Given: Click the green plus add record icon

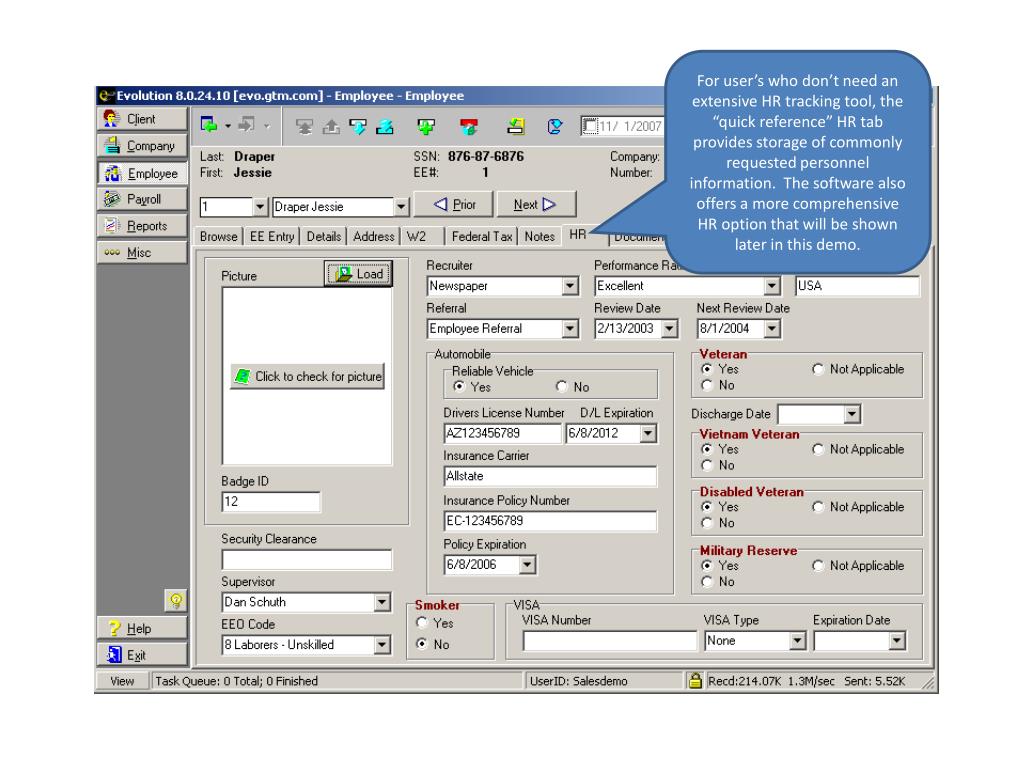Looking at the screenshot, I should (426, 127).
